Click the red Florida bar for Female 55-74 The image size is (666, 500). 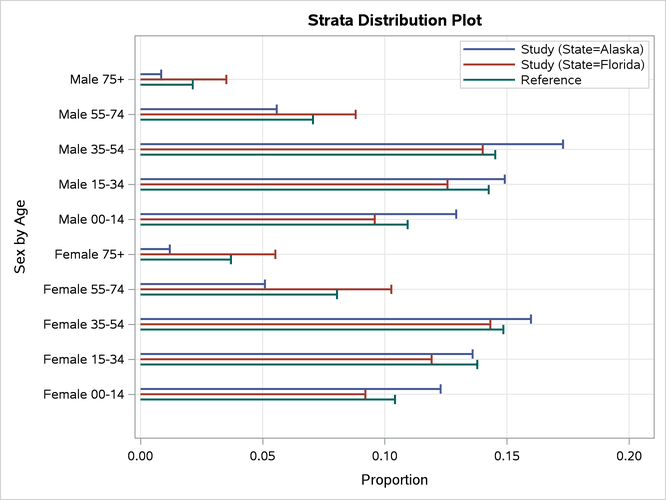[x=265, y=289]
